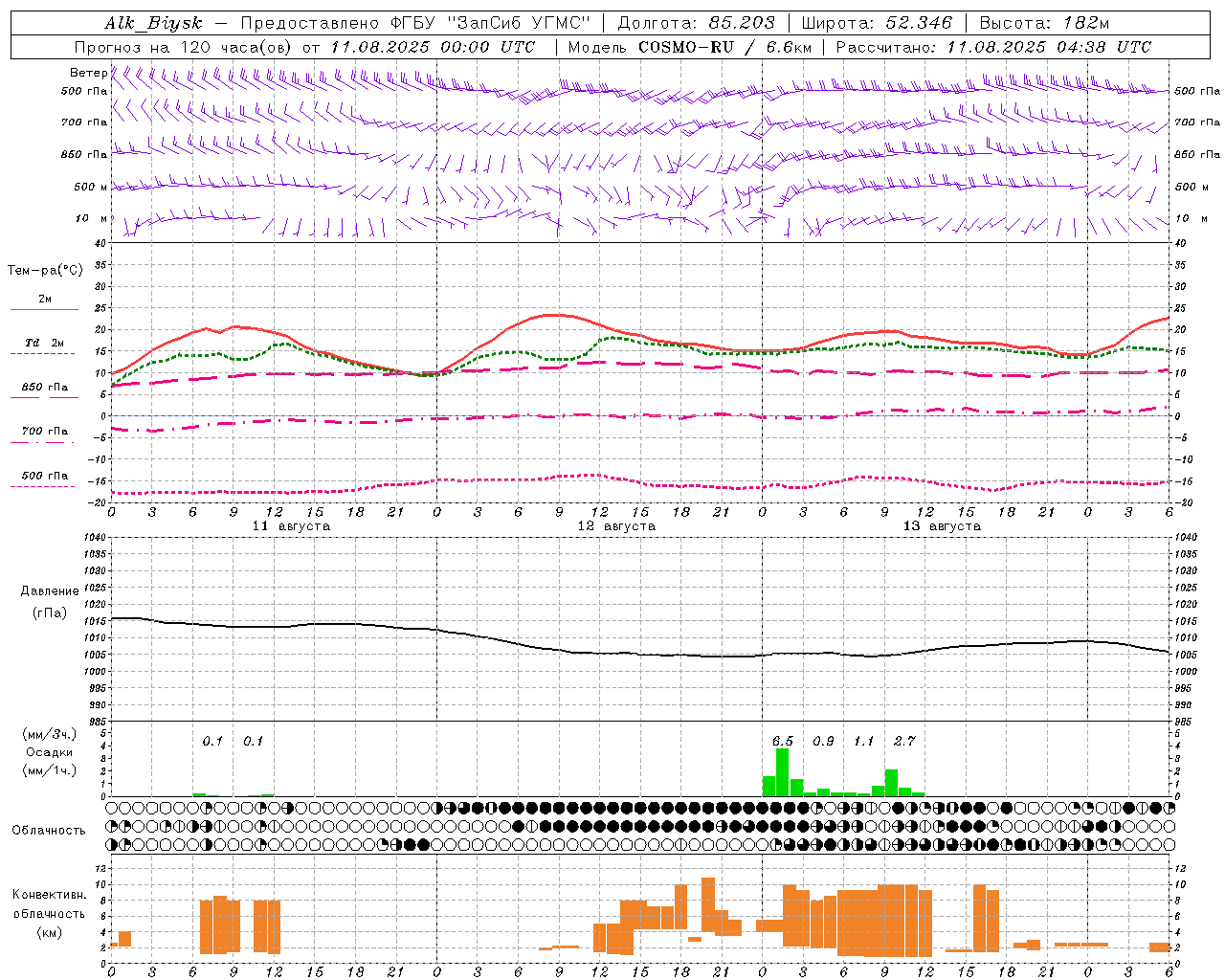Viewport: 1225px width, 980px height.
Task: Click the 11 августа date label
Action: tap(291, 525)
